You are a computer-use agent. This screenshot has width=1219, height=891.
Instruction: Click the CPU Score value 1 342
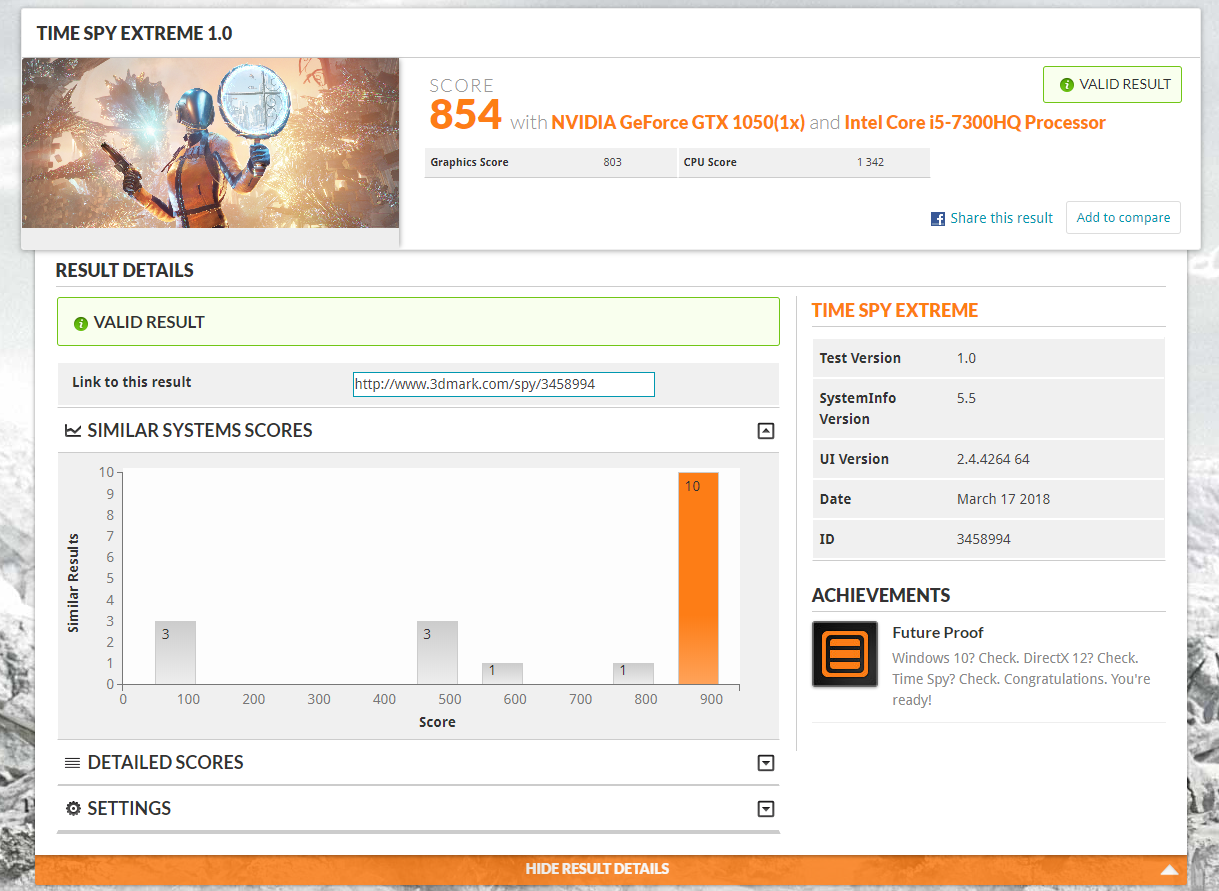click(x=870, y=162)
